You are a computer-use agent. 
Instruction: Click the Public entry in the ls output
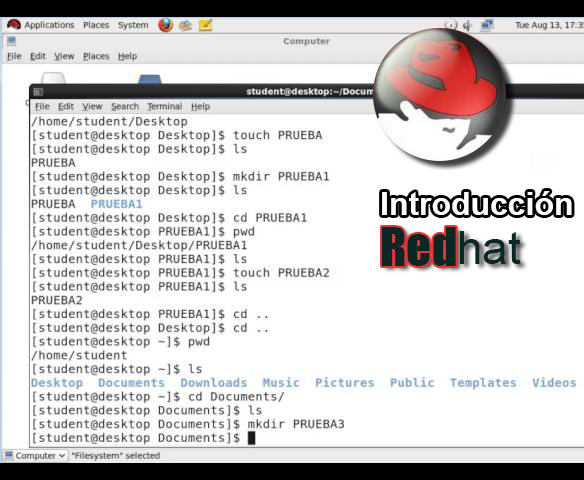click(412, 383)
